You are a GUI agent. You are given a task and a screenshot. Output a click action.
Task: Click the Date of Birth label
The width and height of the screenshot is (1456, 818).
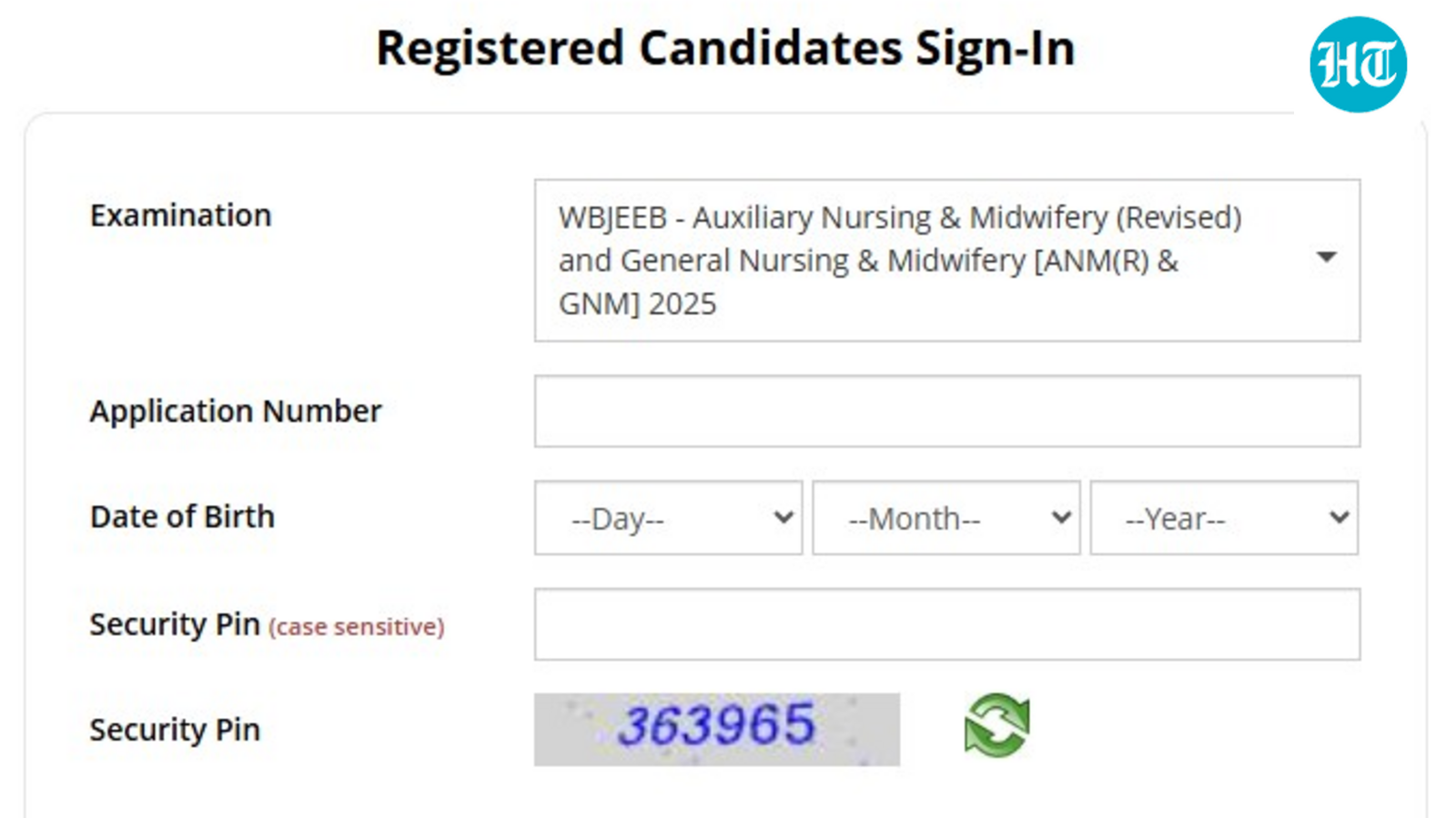coord(182,517)
